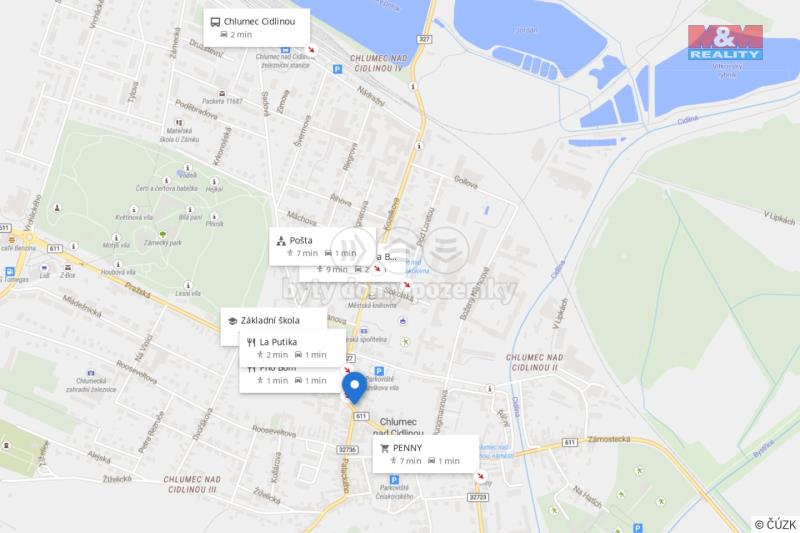Click the red arrow marker beside PENNY
The height and width of the screenshot is (533, 800).
click(x=481, y=477)
